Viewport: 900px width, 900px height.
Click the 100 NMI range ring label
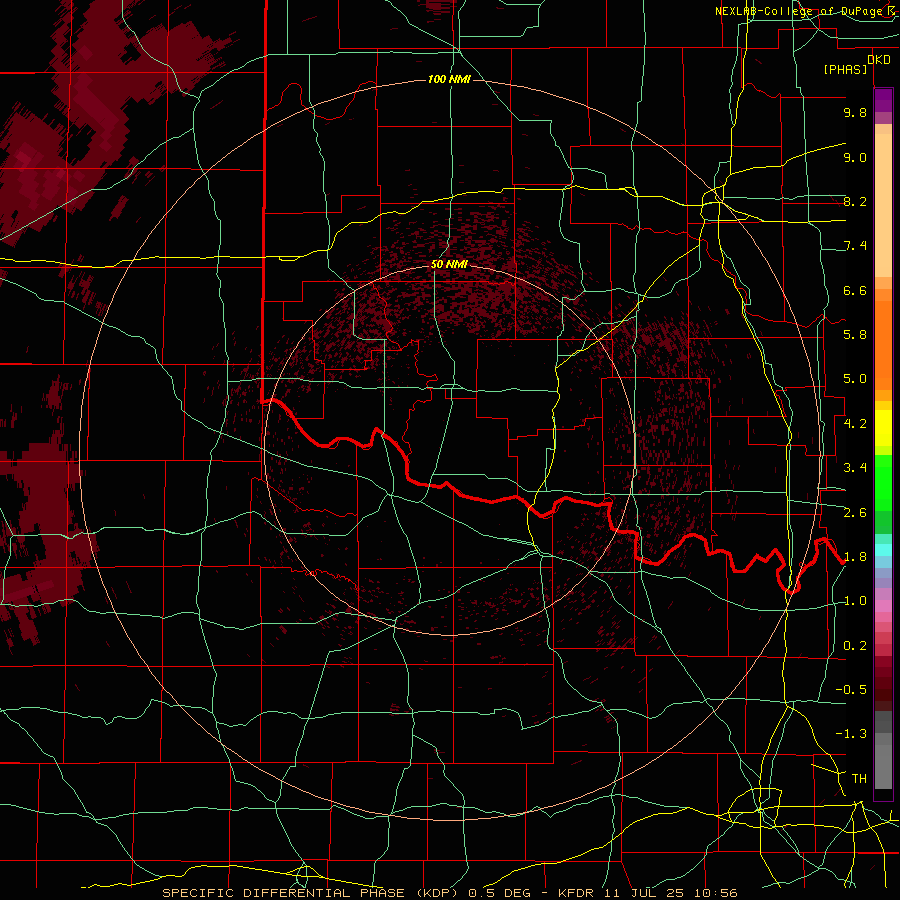[x=449, y=79]
